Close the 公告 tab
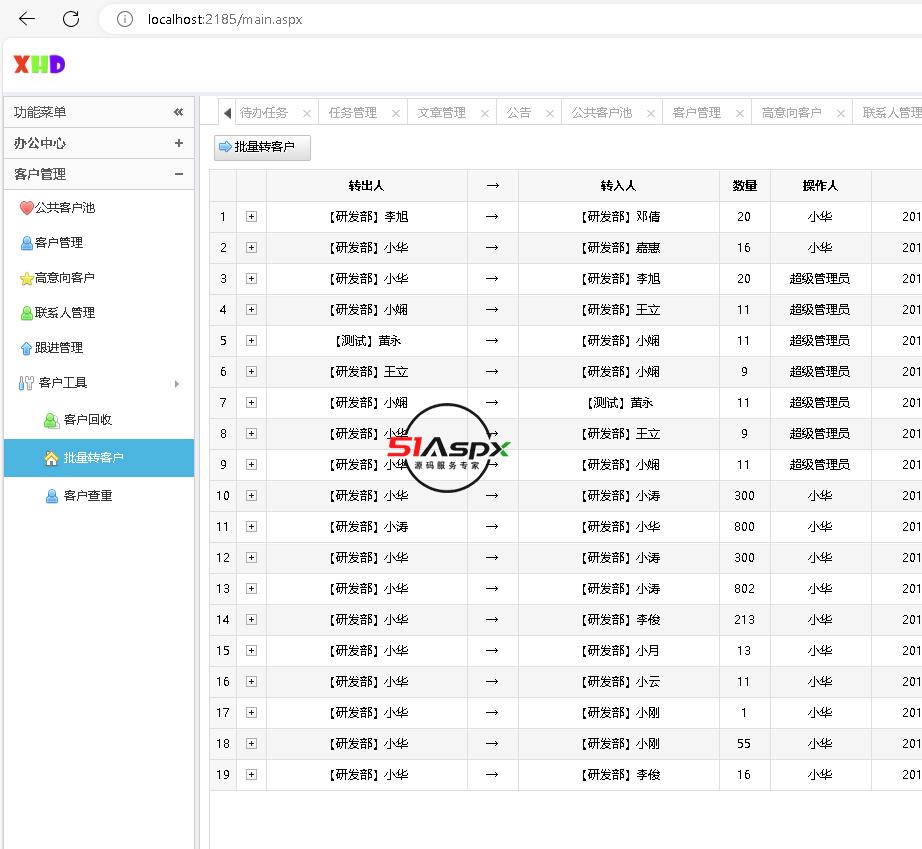Screen dimensions: 922x849 pos(549,114)
